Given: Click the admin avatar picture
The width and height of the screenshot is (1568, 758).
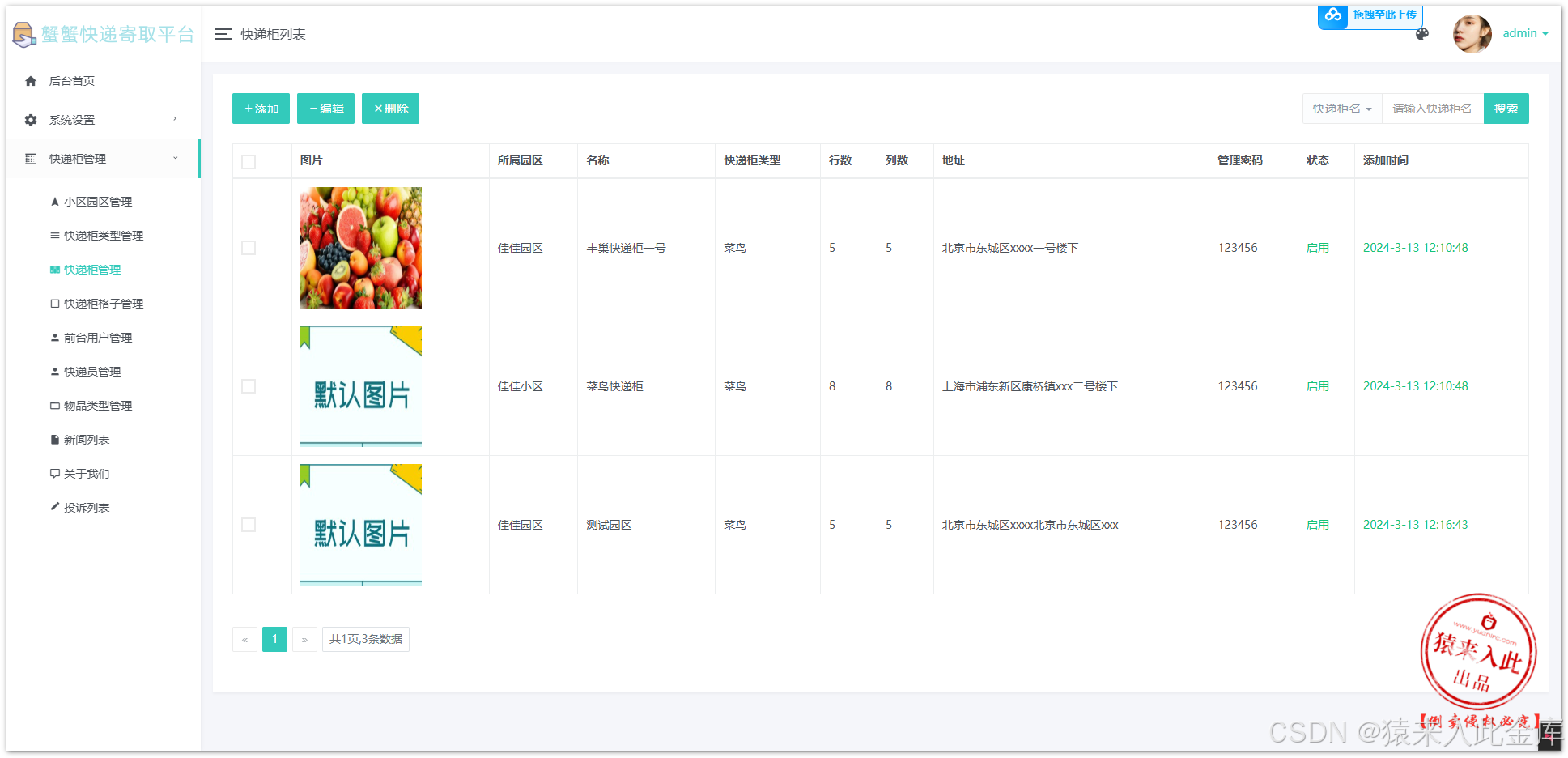Looking at the screenshot, I should coord(1472,34).
